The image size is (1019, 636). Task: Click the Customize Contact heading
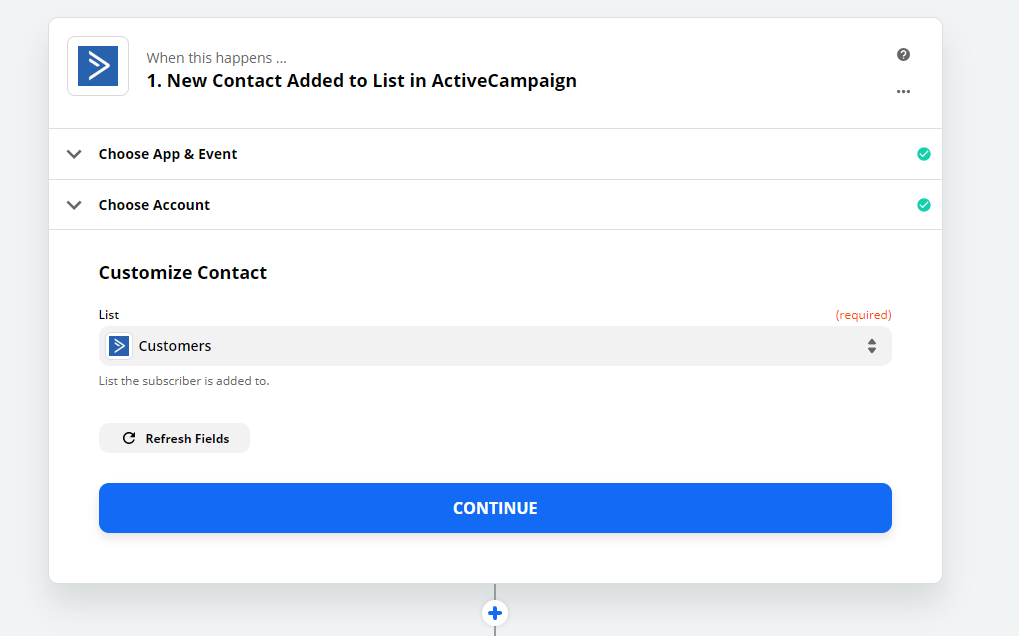click(x=183, y=273)
